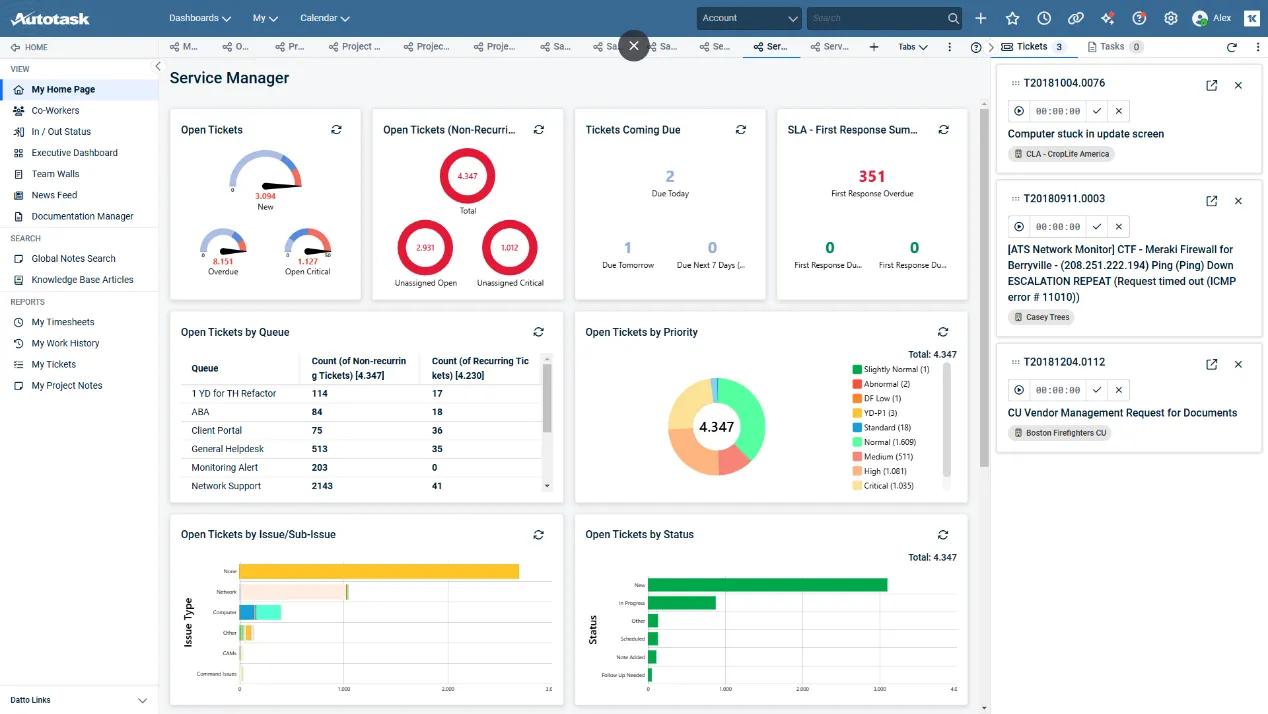The image size is (1268, 714).
Task: Click the top search input field
Action: click(877, 18)
